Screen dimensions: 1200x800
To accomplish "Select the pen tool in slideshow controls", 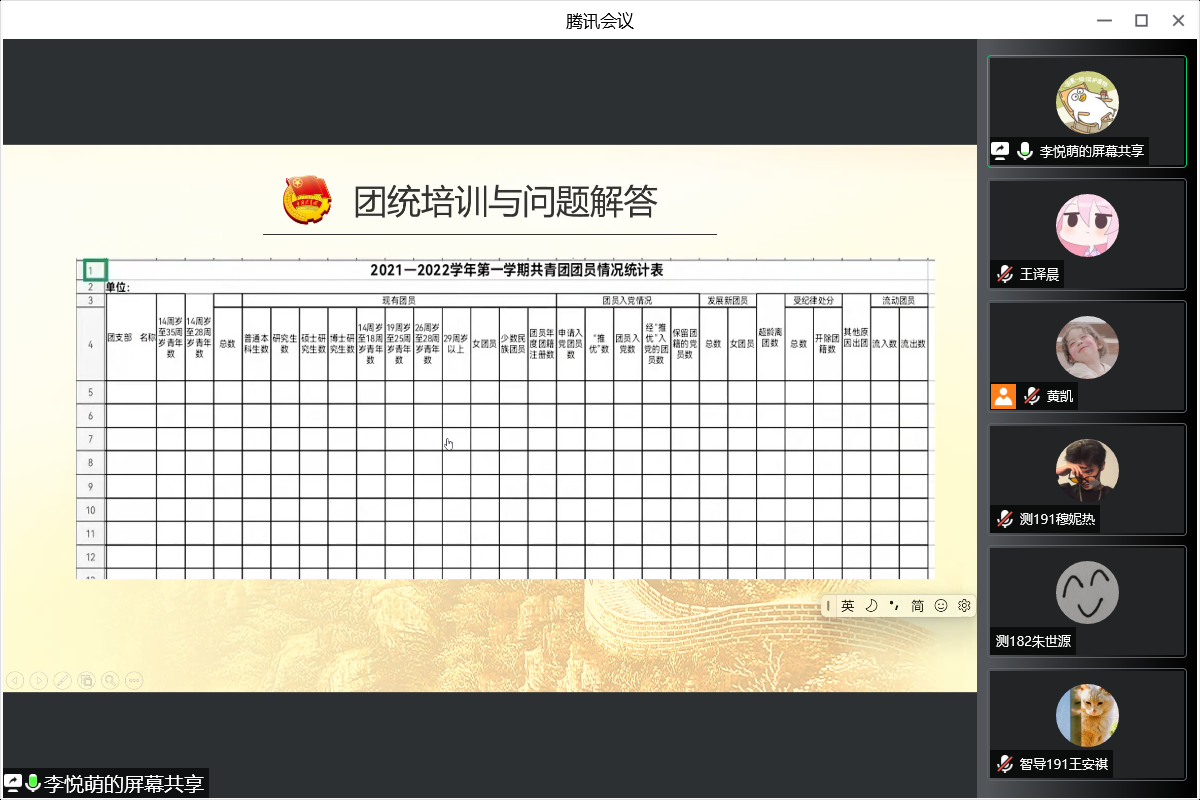I will (x=62, y=680).
